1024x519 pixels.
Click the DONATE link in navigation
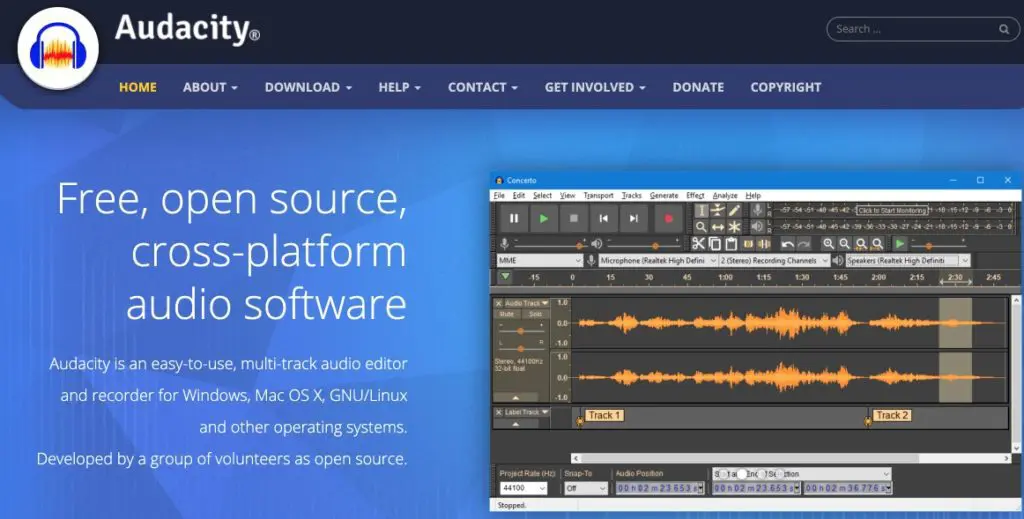coord(698,87)
